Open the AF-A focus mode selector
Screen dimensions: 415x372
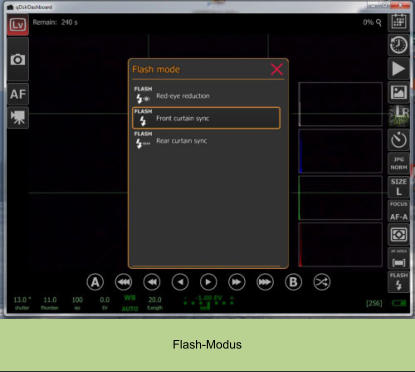click(399, 211)
